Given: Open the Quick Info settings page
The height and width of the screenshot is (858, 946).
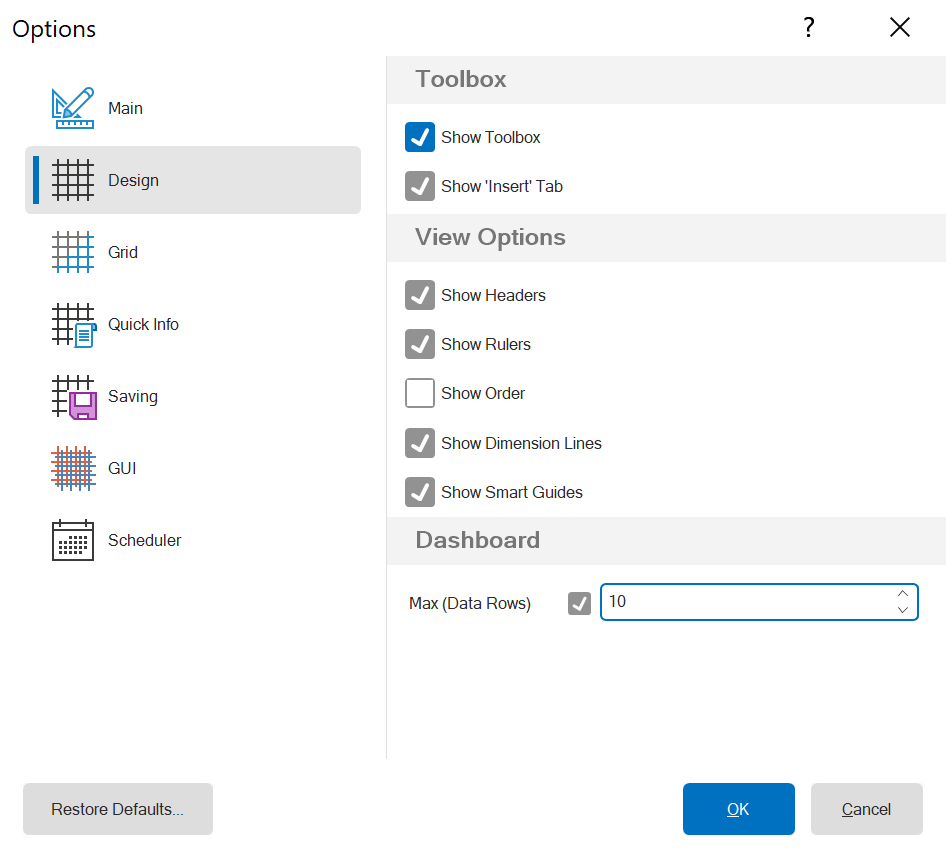Looking at the screenshot, I should (x=143, y=325).
